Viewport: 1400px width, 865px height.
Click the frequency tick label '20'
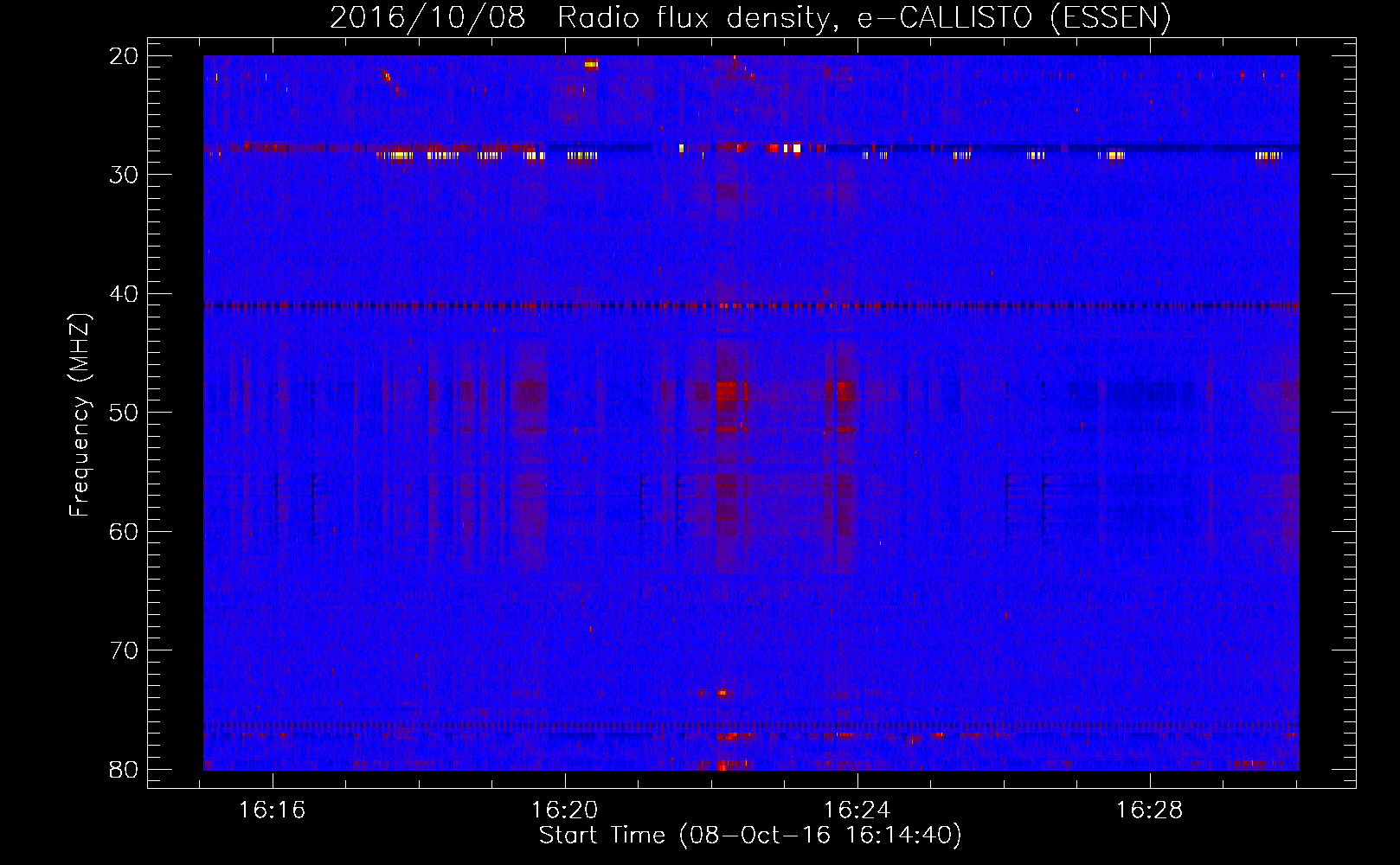[124, 56]
